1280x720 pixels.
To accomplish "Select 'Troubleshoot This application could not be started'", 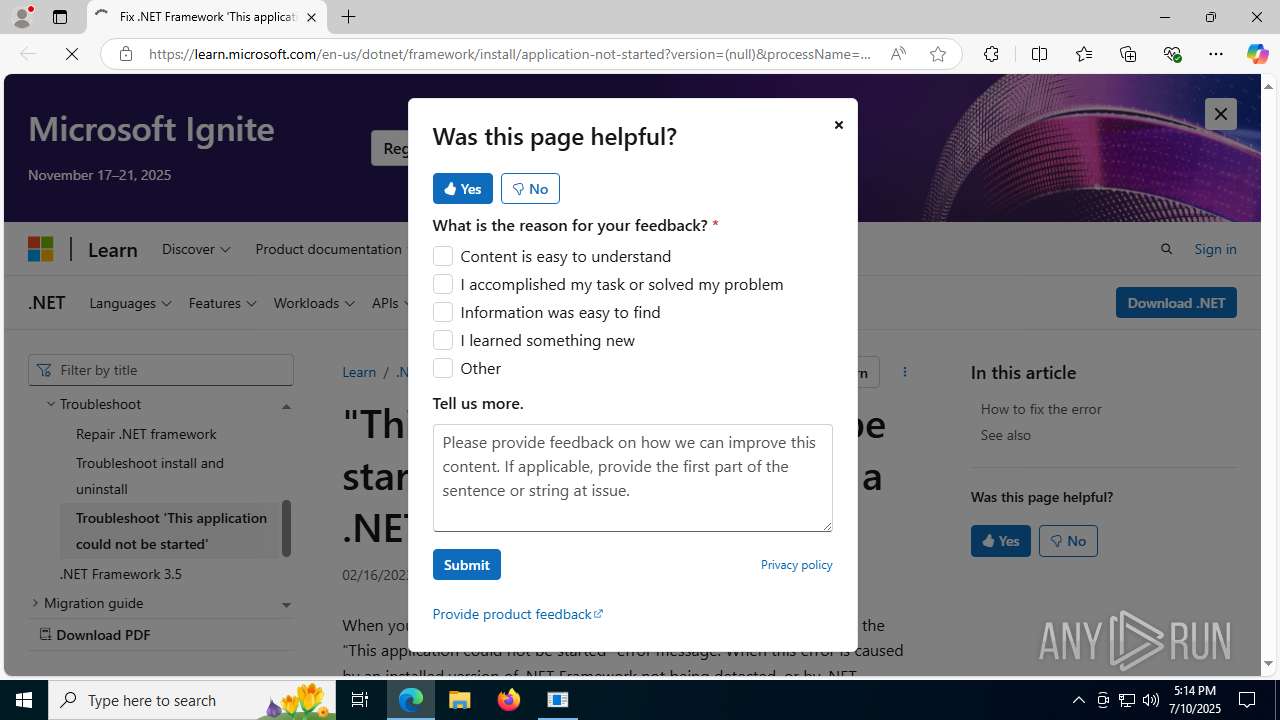I will [x=171, y=531].
